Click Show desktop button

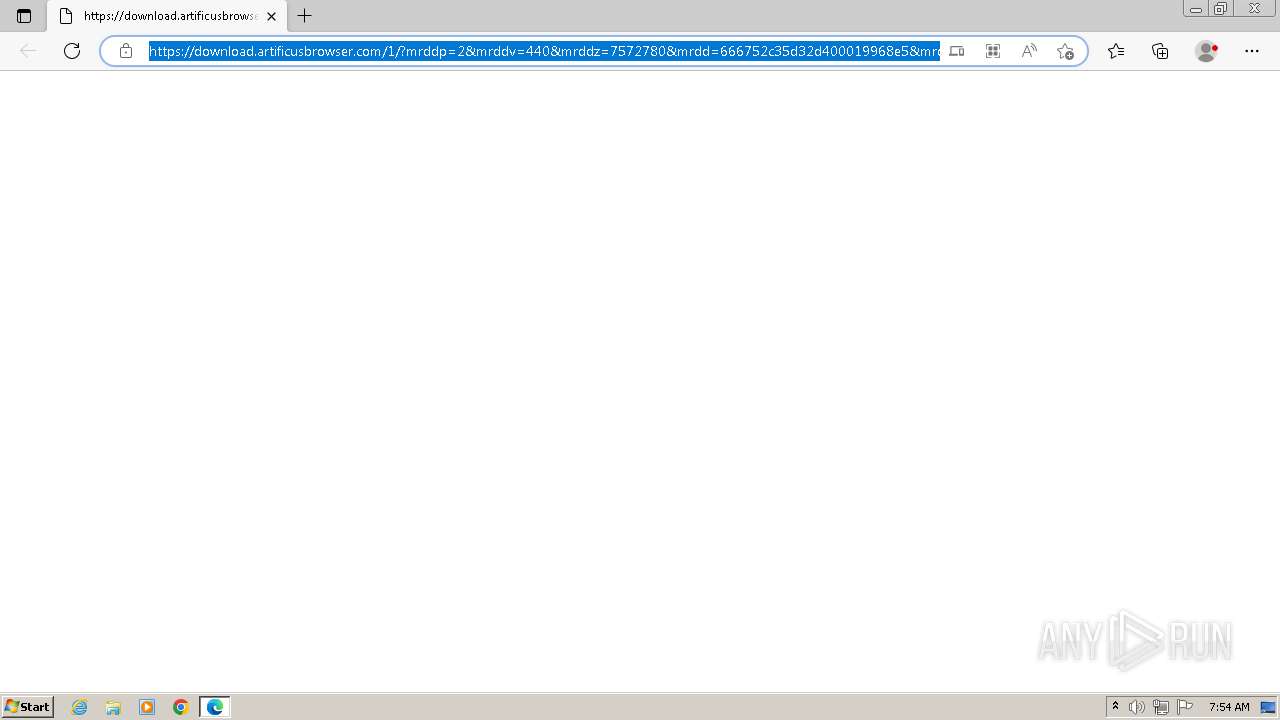point(1268,707)
